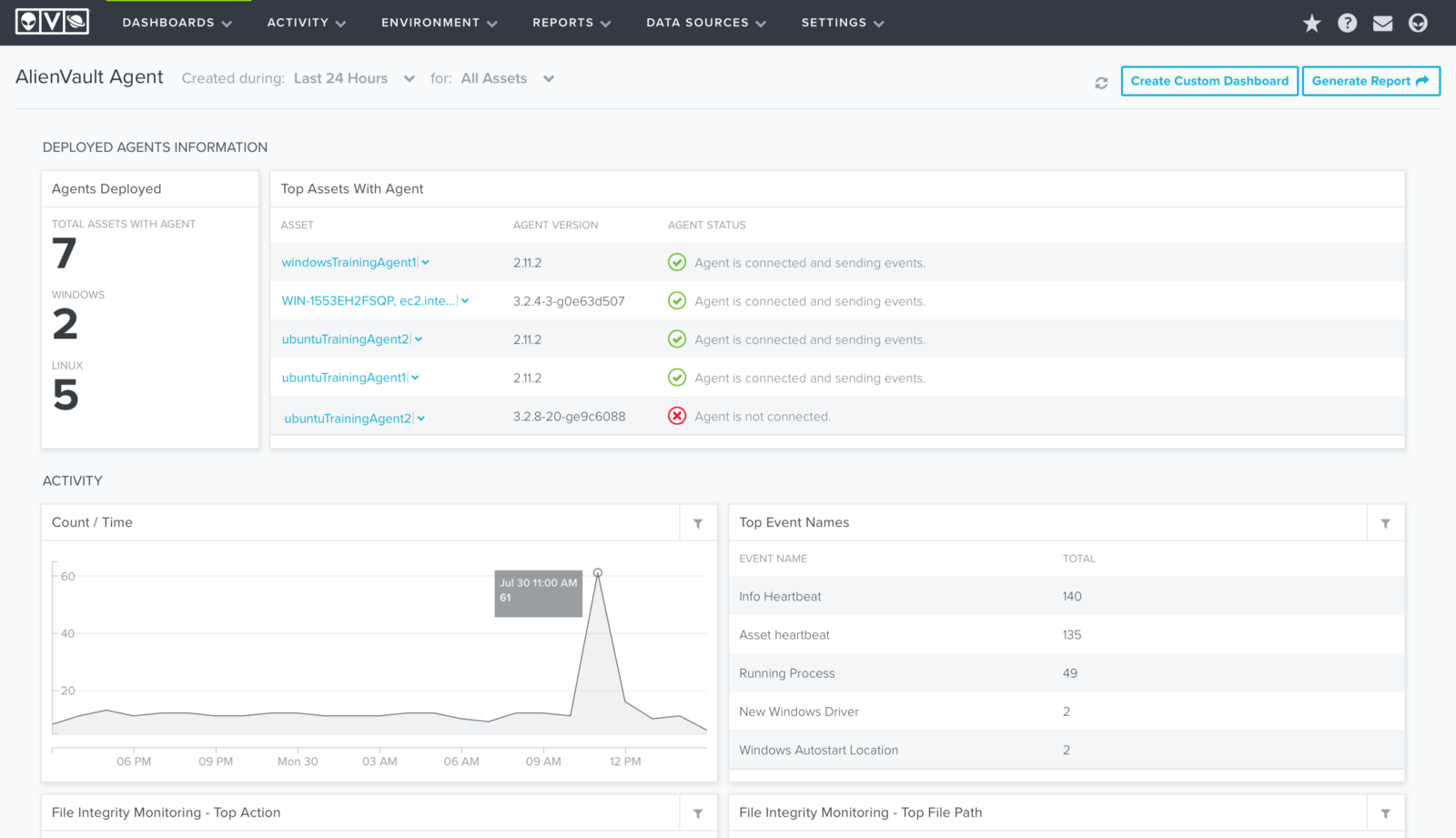The height and width of the screenshot is (838, 1456).
Task: Open the help question mark icon
Action: click(x=1347, y=24)
